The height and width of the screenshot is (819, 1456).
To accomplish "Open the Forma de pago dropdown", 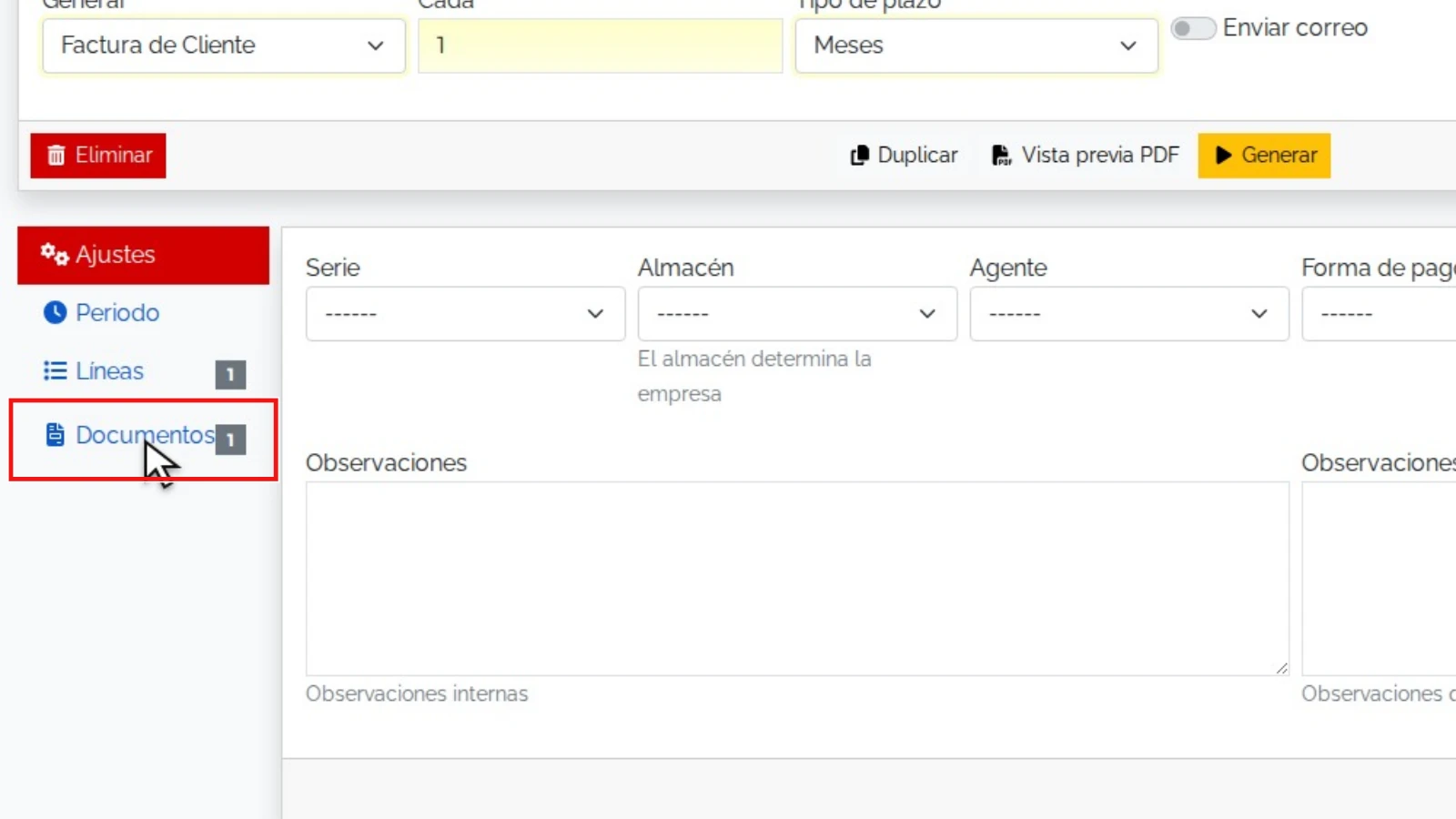I will [x=1379, y=314].
